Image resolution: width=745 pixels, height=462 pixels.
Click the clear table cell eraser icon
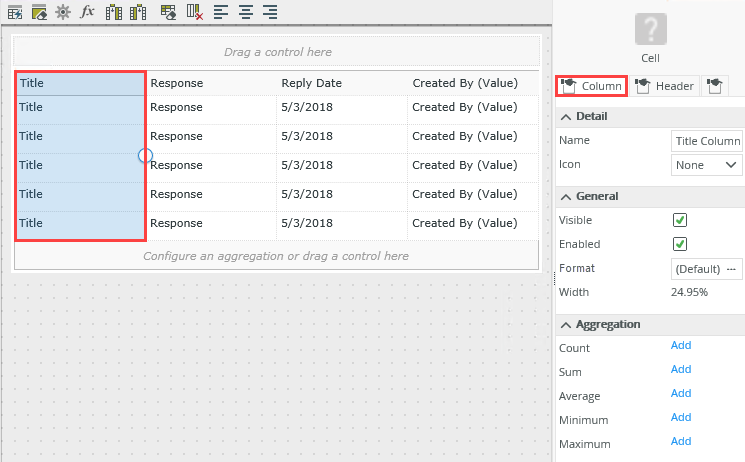tap(168, 12)
